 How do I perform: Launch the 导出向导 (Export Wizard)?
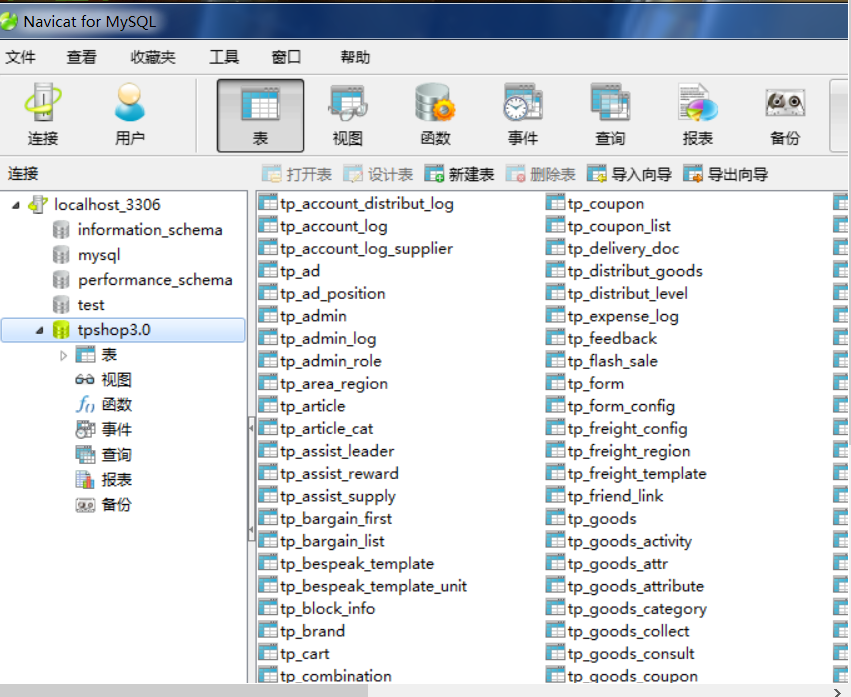(726, 174)
